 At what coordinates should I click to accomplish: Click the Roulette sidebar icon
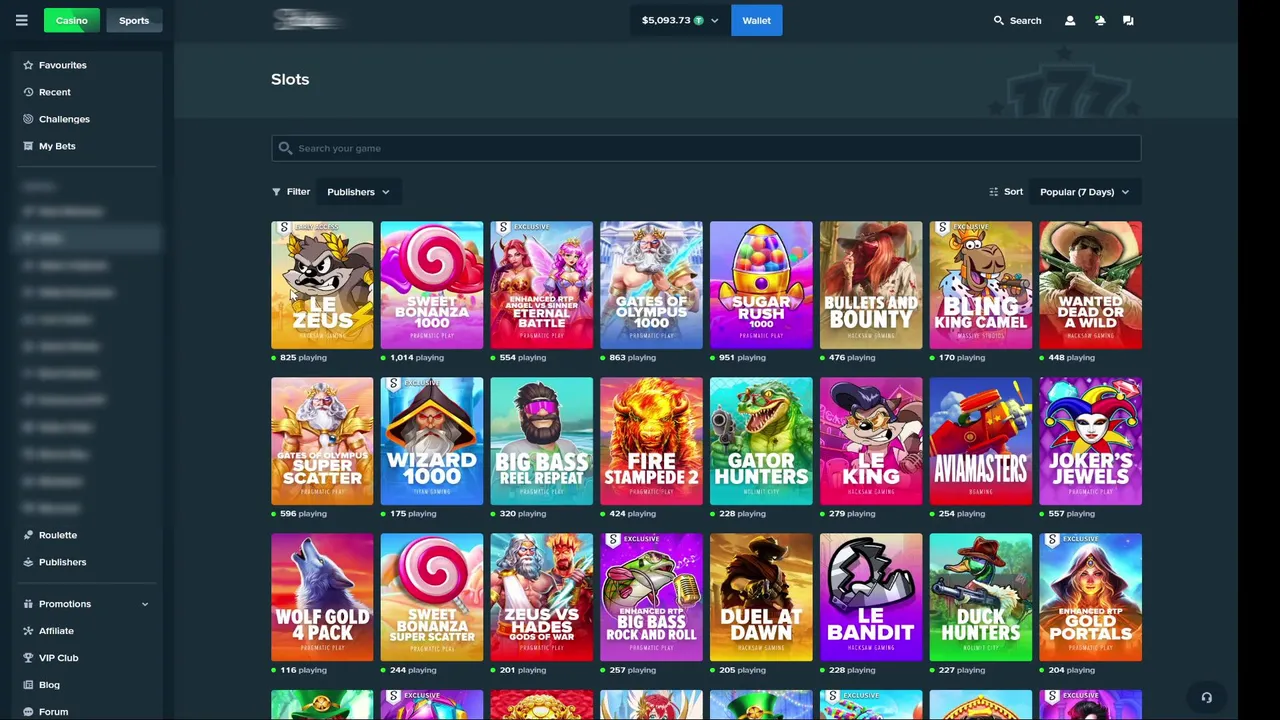coord(29,535)
